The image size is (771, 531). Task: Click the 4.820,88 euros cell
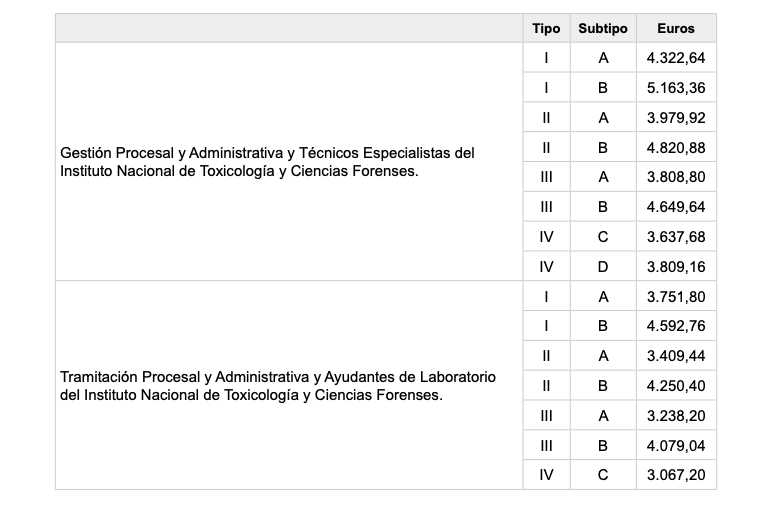tap(676, 148)
